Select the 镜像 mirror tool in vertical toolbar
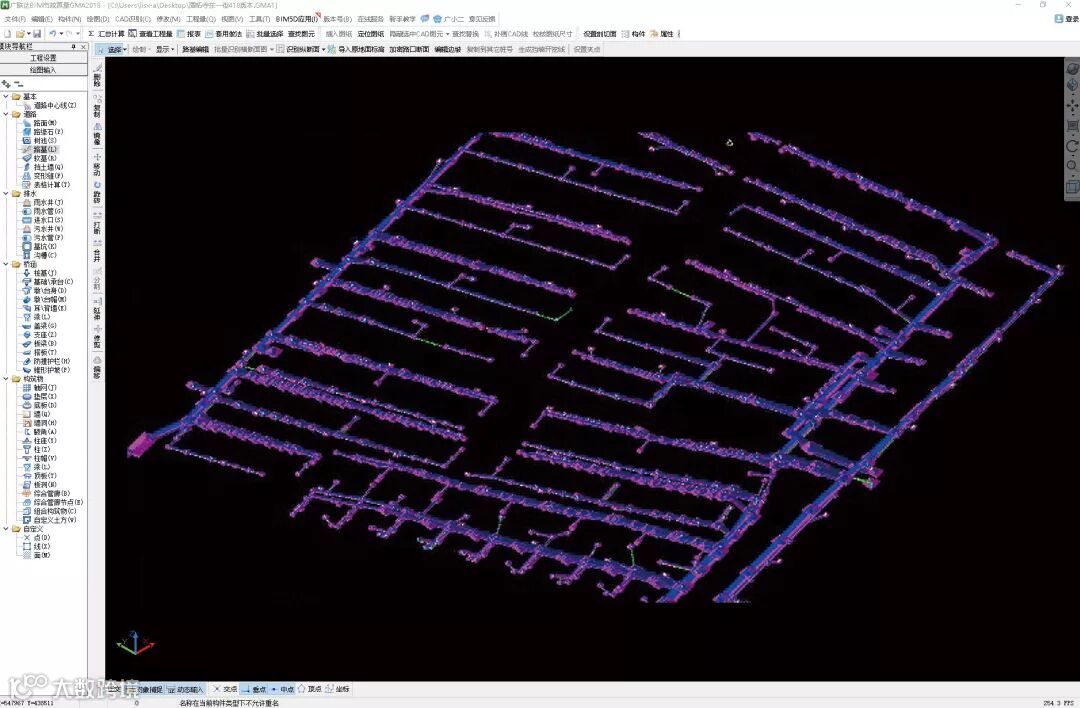The image size is (1080, 708). click(x=97, y=132)
